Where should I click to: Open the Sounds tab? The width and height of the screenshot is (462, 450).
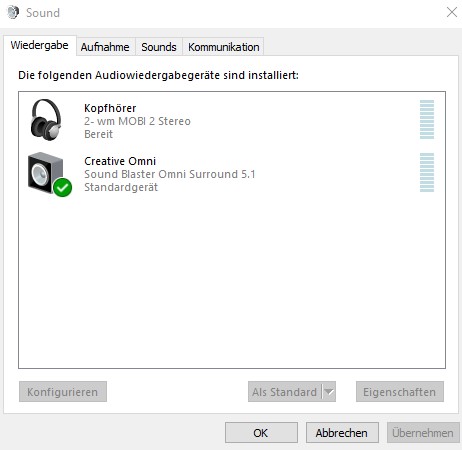(159, 47)
